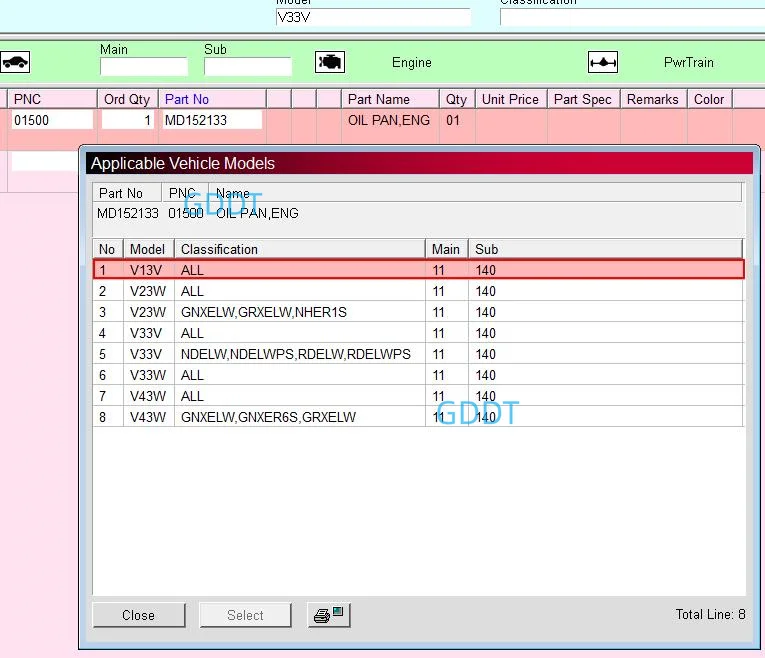The image size is (765, 658).
Task: Click the disabled Select button
Action: coord(245,615)
